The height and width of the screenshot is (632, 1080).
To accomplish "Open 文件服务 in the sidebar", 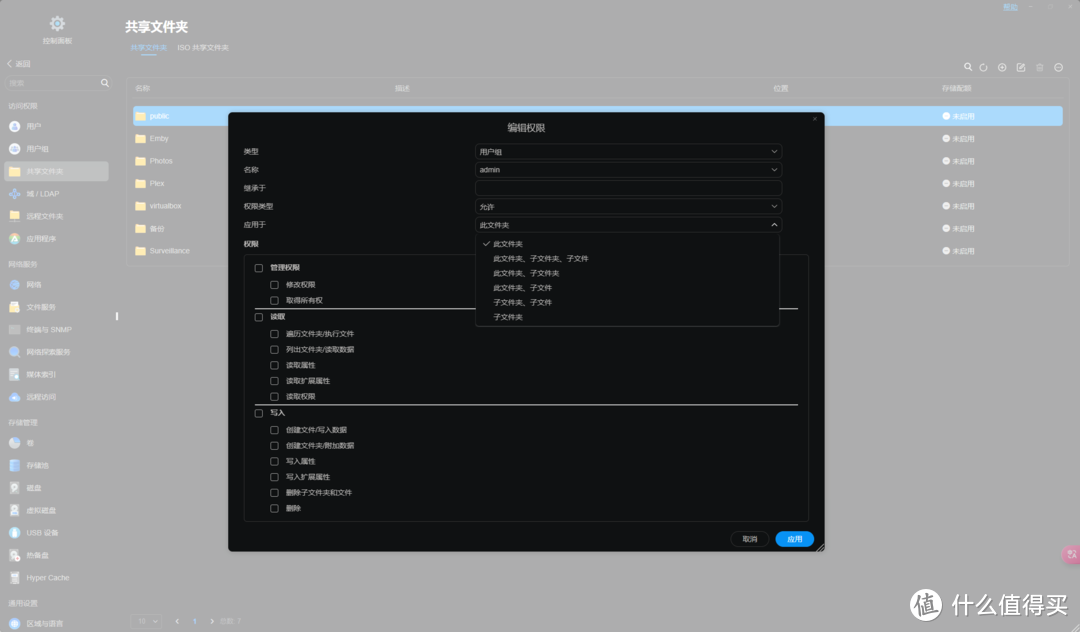I will 56,307.
